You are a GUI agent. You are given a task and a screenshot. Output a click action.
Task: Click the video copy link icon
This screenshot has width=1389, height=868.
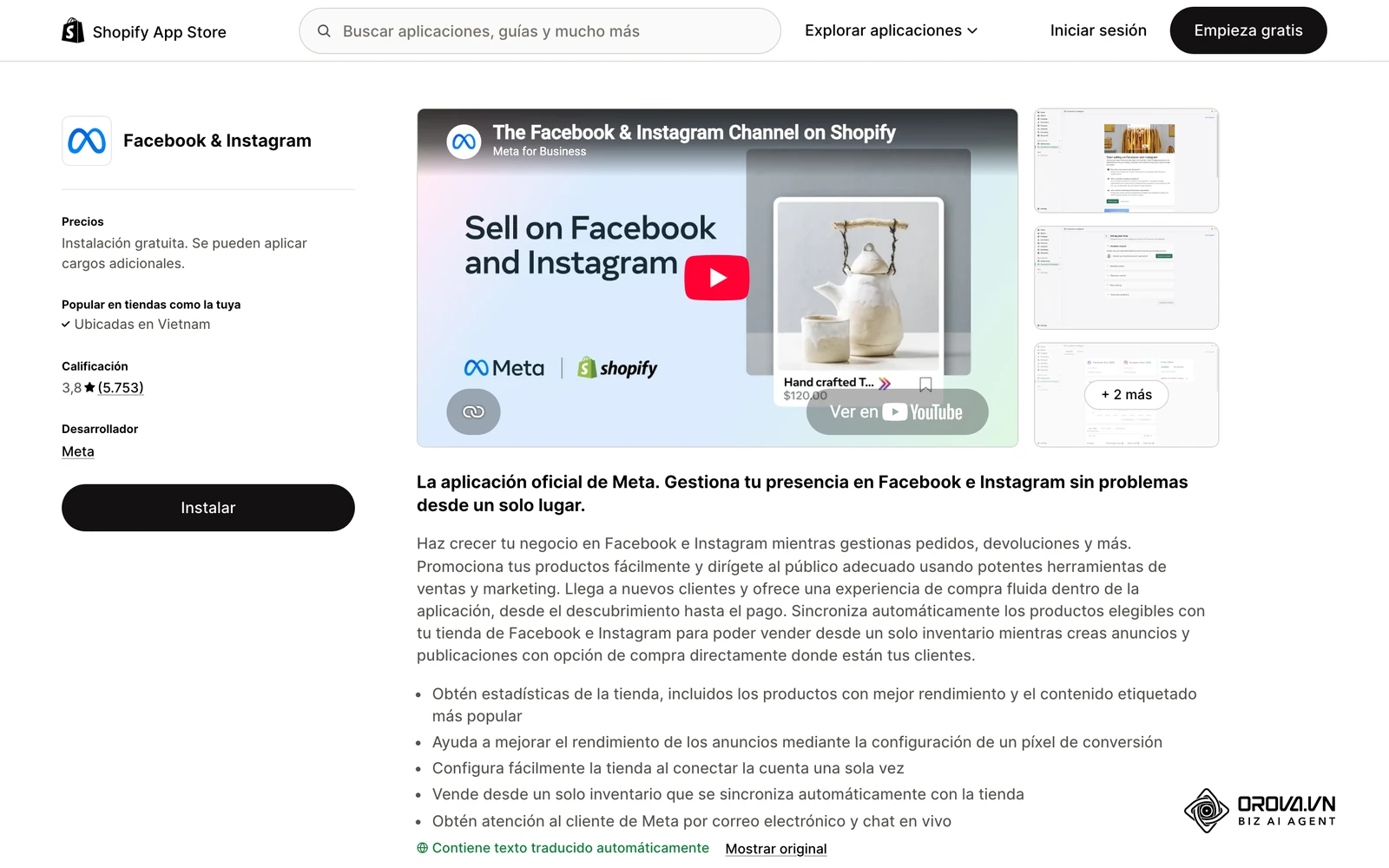click(x=473, y=411)
